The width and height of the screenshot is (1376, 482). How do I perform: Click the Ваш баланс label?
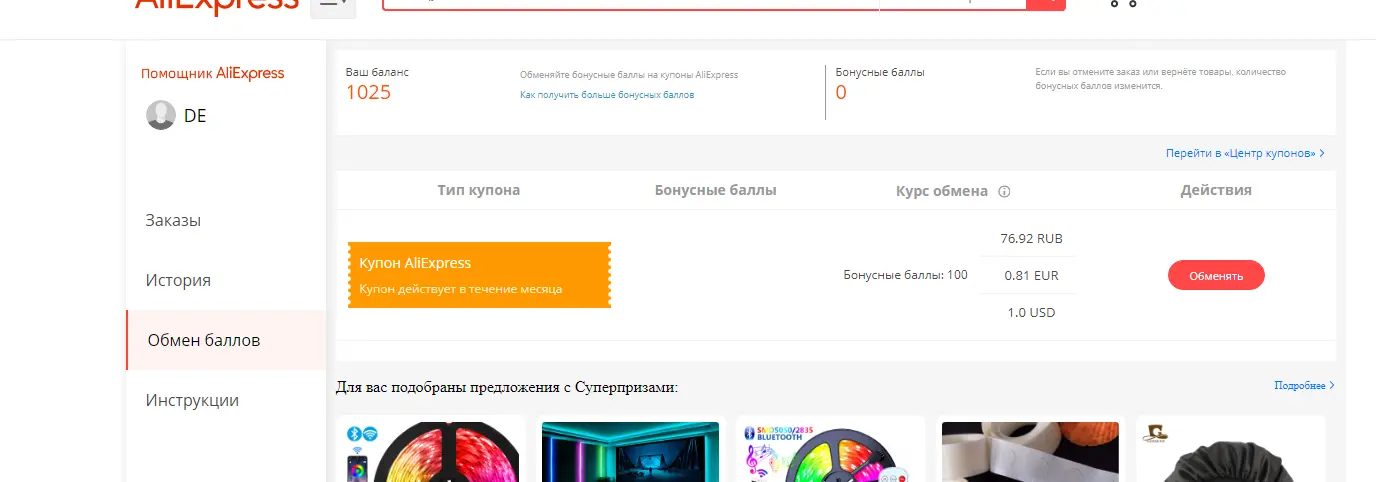pyautogui.click(x=377, y=73)
